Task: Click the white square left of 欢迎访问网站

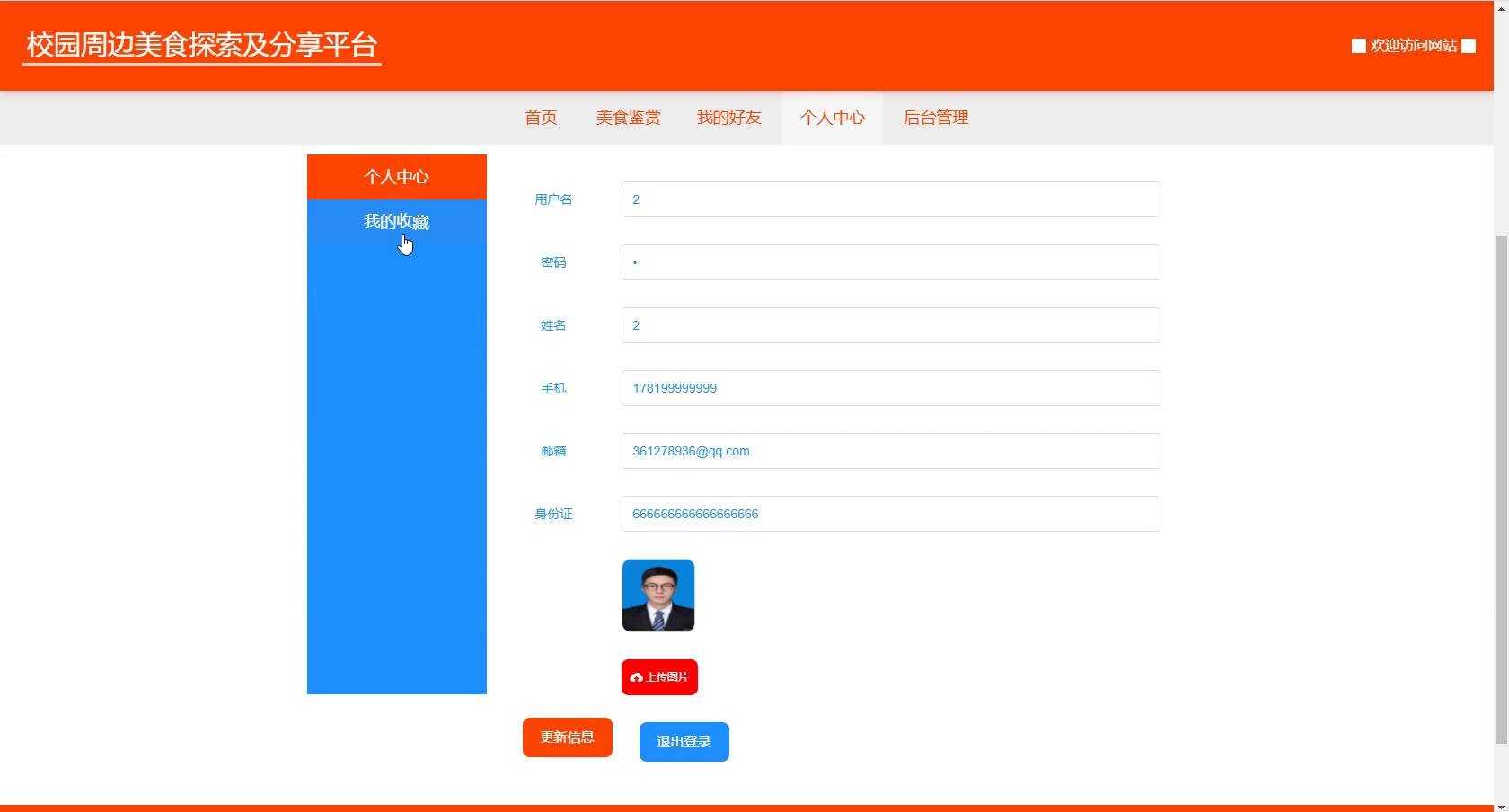Action: [1358, 46]
